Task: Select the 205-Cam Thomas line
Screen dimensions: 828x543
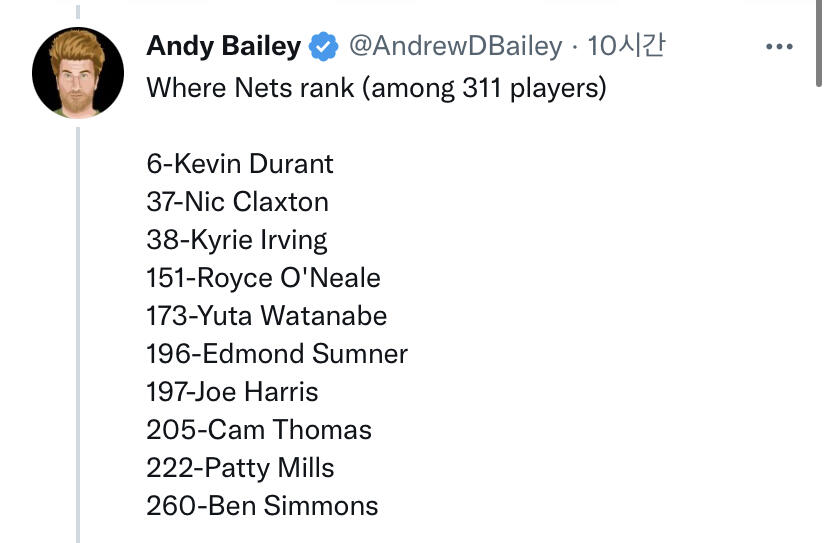Action: tap(259, 430)
